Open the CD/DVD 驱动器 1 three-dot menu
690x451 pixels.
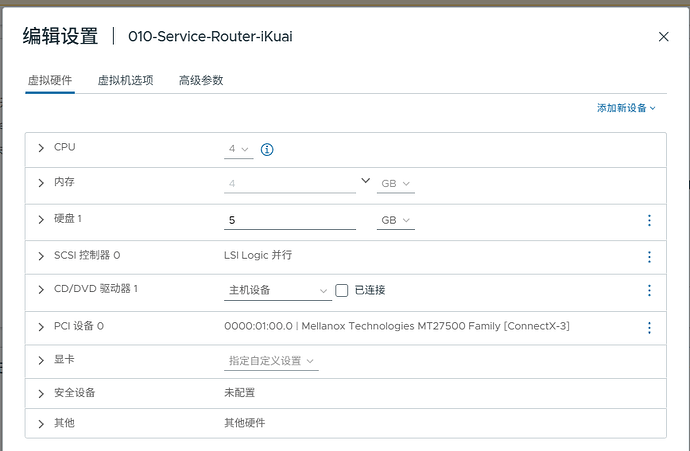[649, 290]
